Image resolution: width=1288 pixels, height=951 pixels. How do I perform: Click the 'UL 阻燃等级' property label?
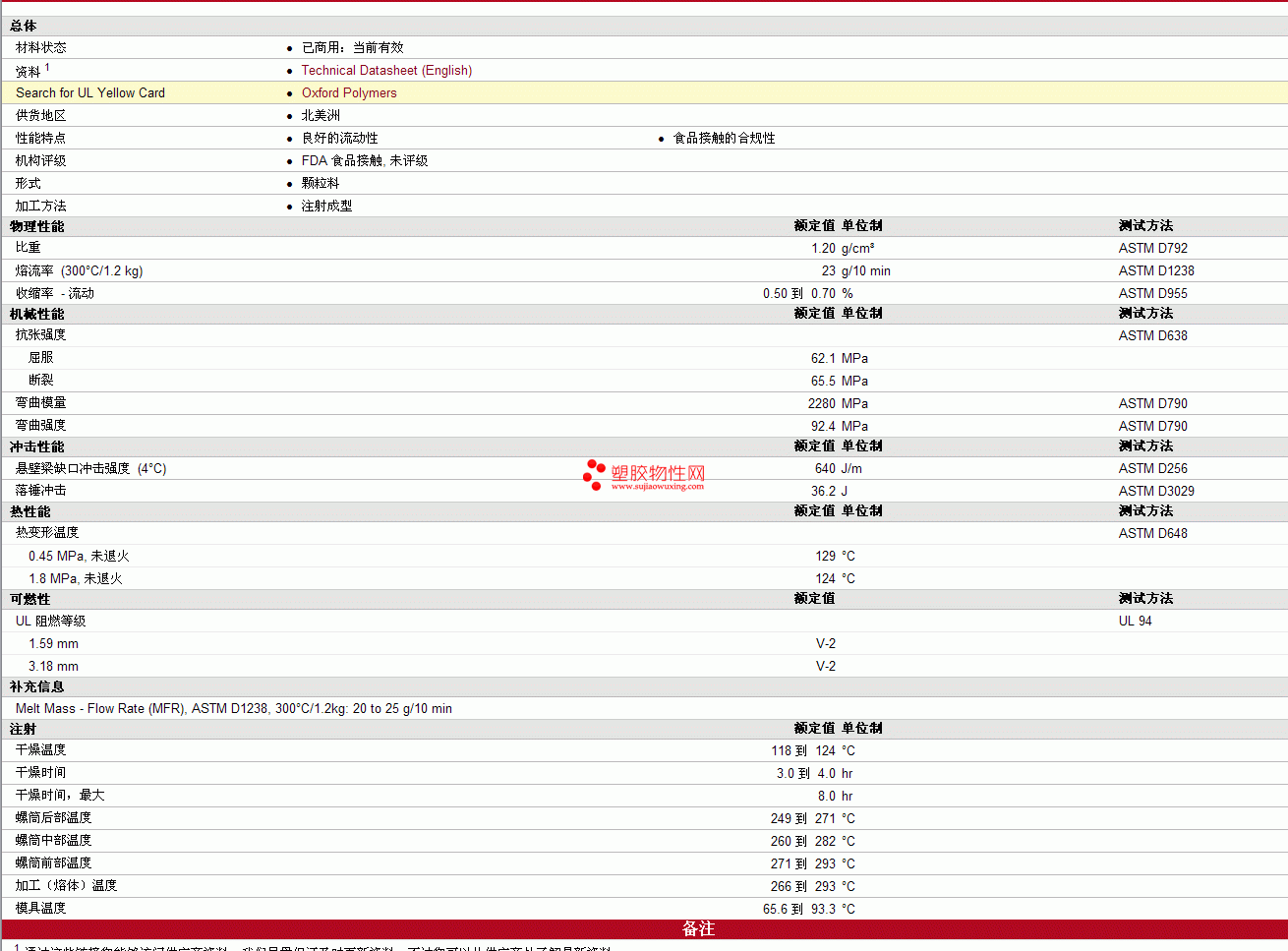click(51, 622)
